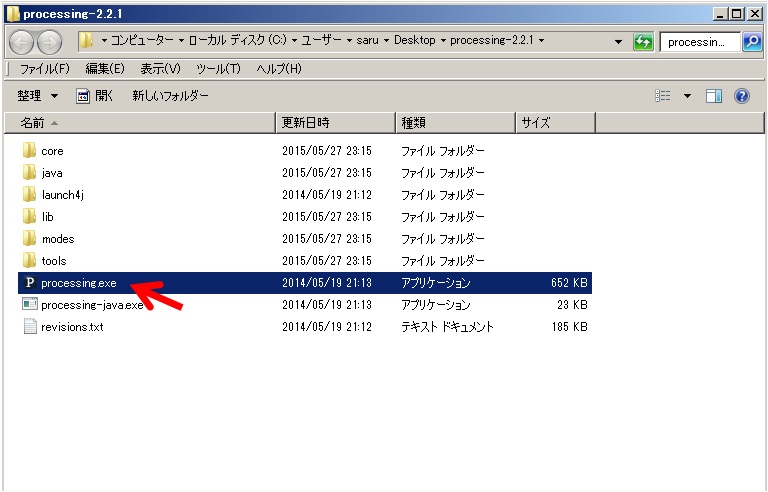Maximize the processing-2.2.1 window
The image size is (768, 492).
[x=737, y=14]
